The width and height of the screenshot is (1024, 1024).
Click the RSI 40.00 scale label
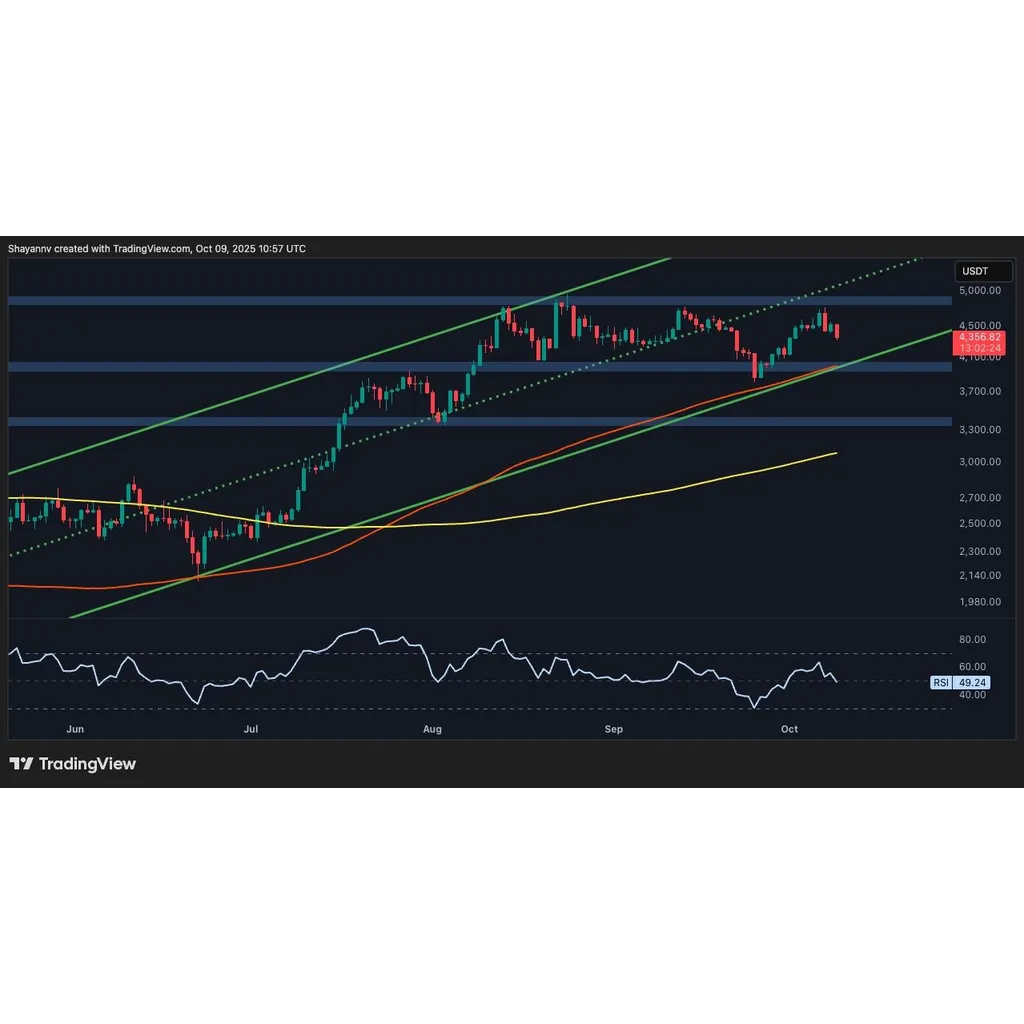pyautogui.click(x=972, y=695)
